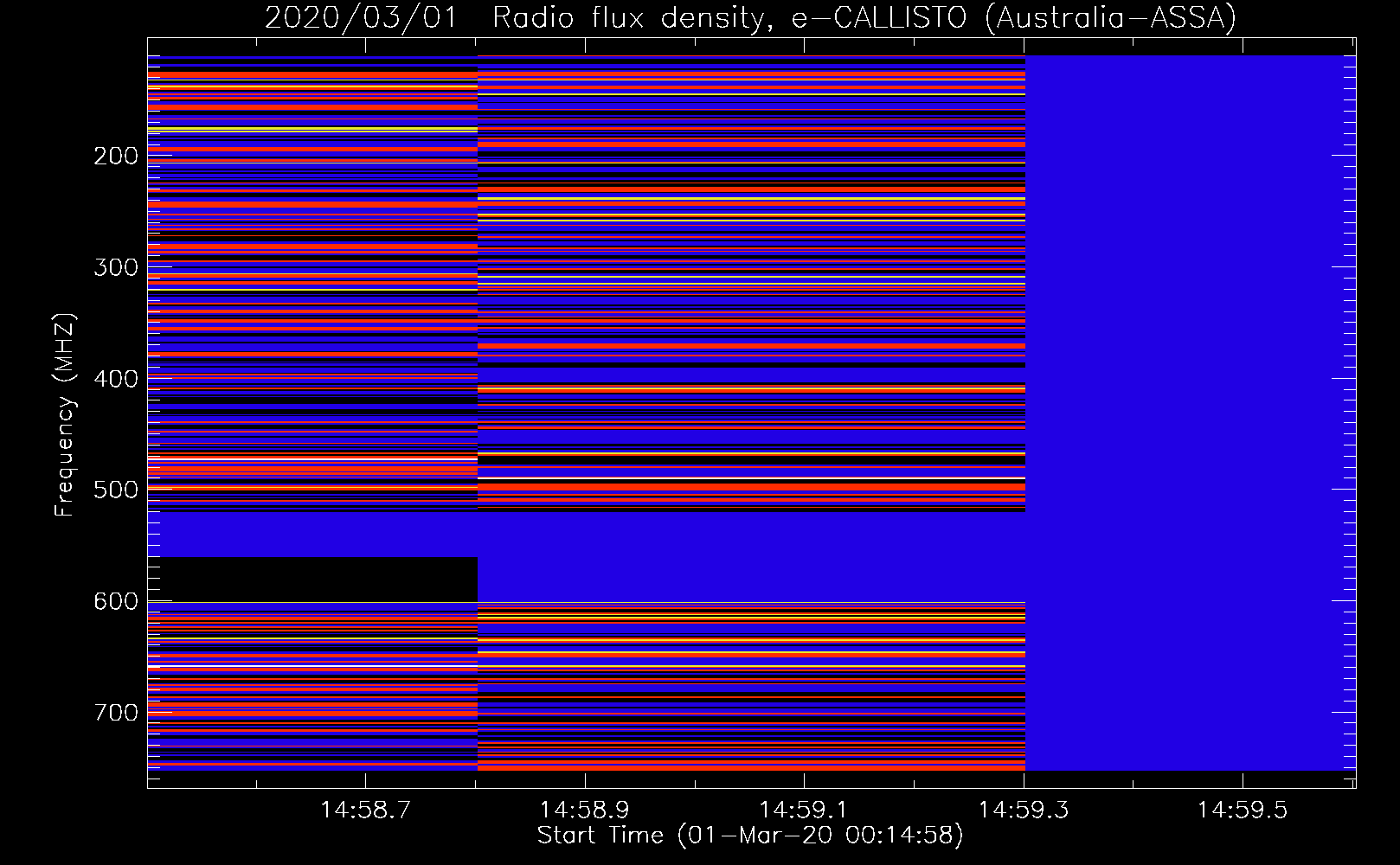Click the "Start Time (01-Mar-20 00:14:58)" axis label
1400x865 pixels.
pos(750,836)
